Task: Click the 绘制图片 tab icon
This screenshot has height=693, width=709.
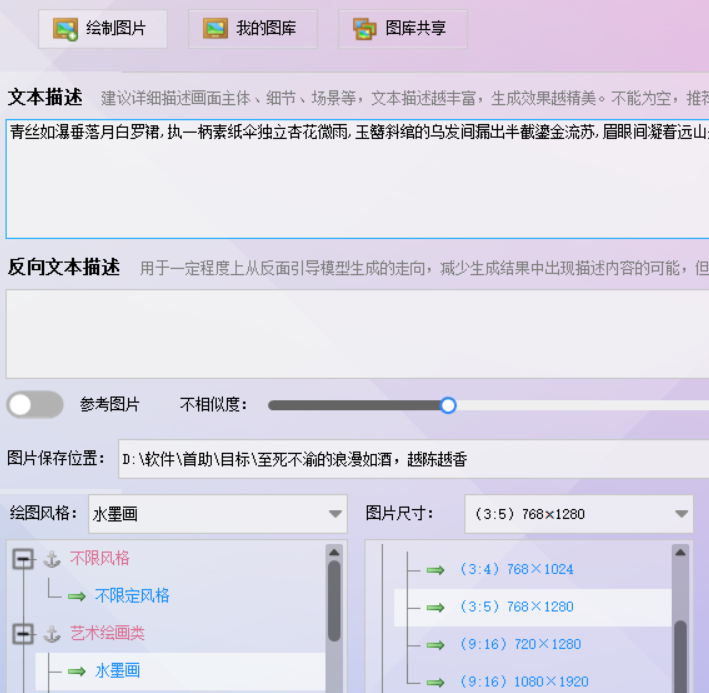Action: coord(66,29)
